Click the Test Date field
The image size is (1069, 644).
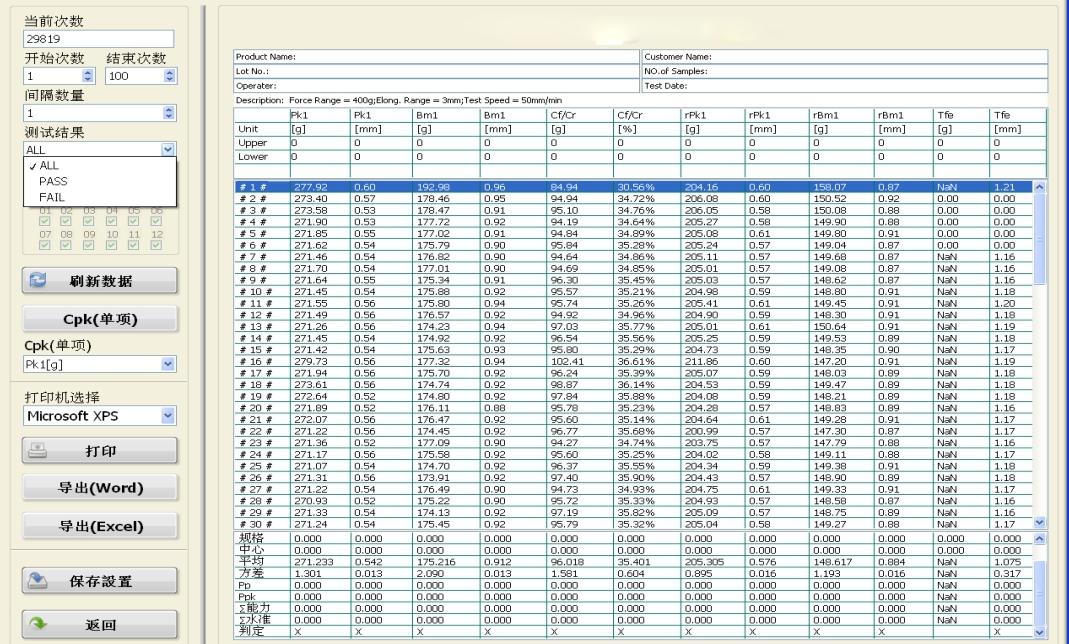(845, 86)
